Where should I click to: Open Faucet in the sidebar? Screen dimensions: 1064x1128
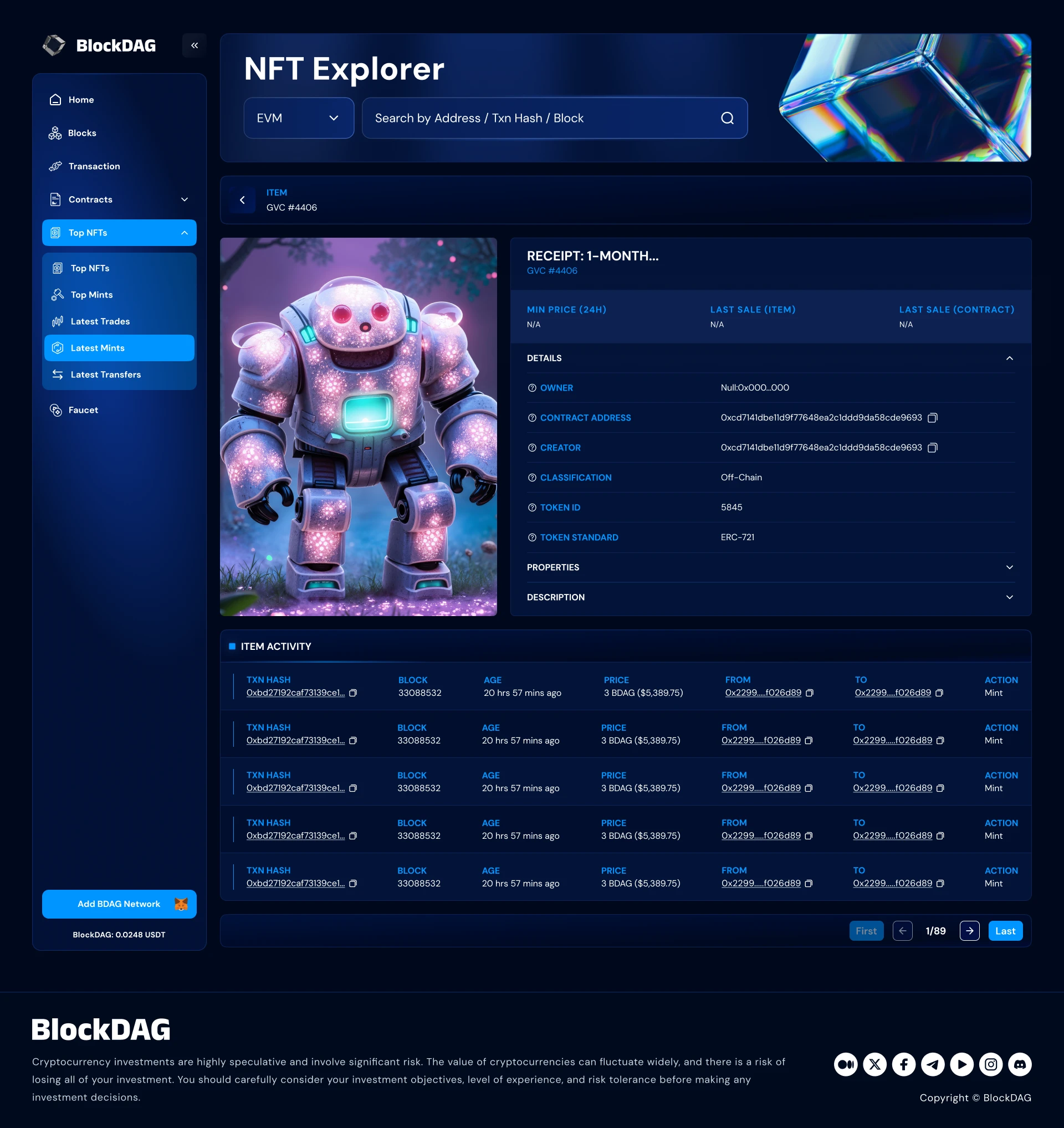click(x=119, y=410)
